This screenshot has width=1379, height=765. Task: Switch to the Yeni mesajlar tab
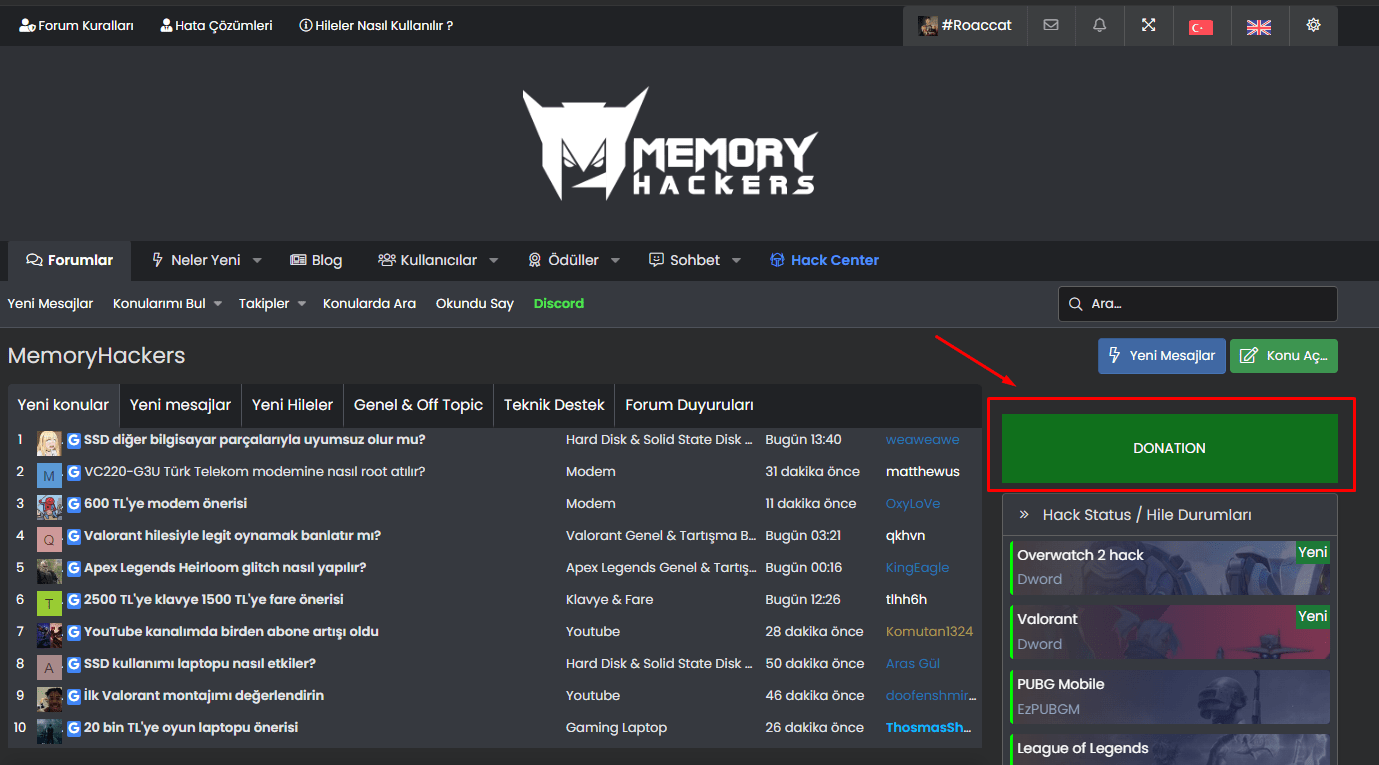point(180,405)
